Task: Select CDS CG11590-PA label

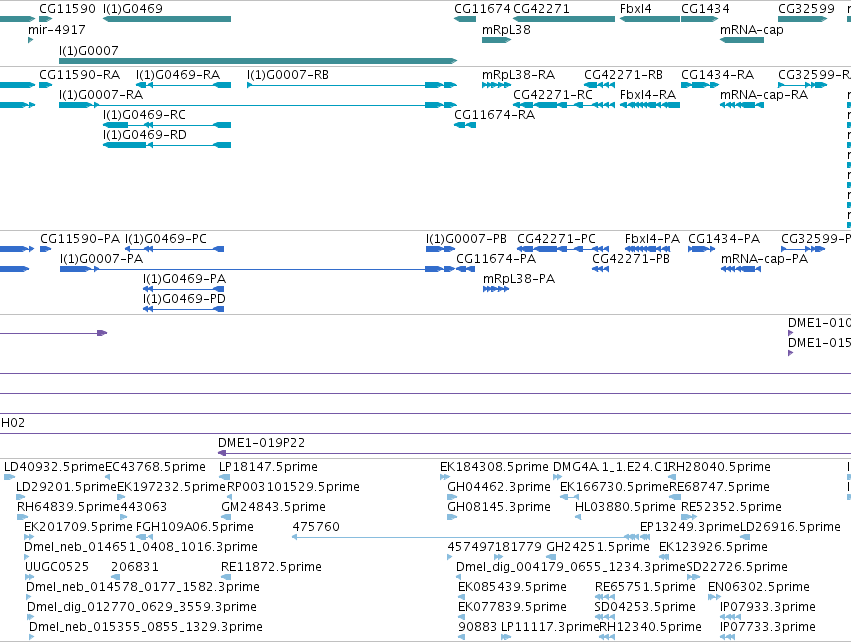Action: pos(80,239)
